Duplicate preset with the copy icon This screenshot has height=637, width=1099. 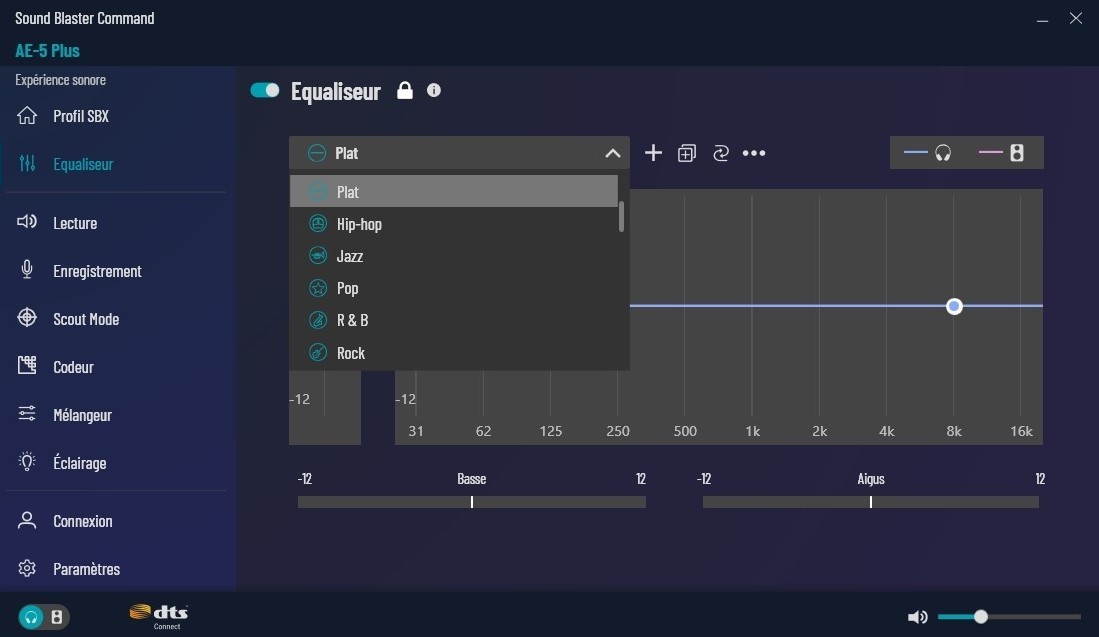(687, 153)
